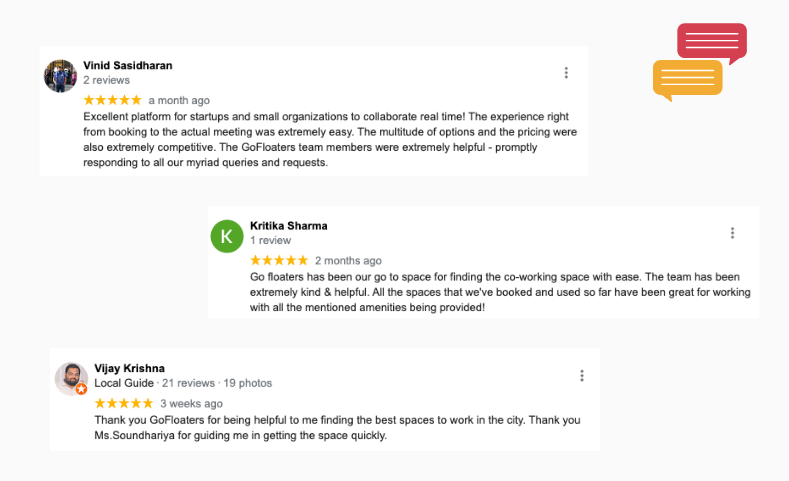Click Kritika Sharma's green K avatar
The image size is (789, 481).
click(x=227, y=236)
